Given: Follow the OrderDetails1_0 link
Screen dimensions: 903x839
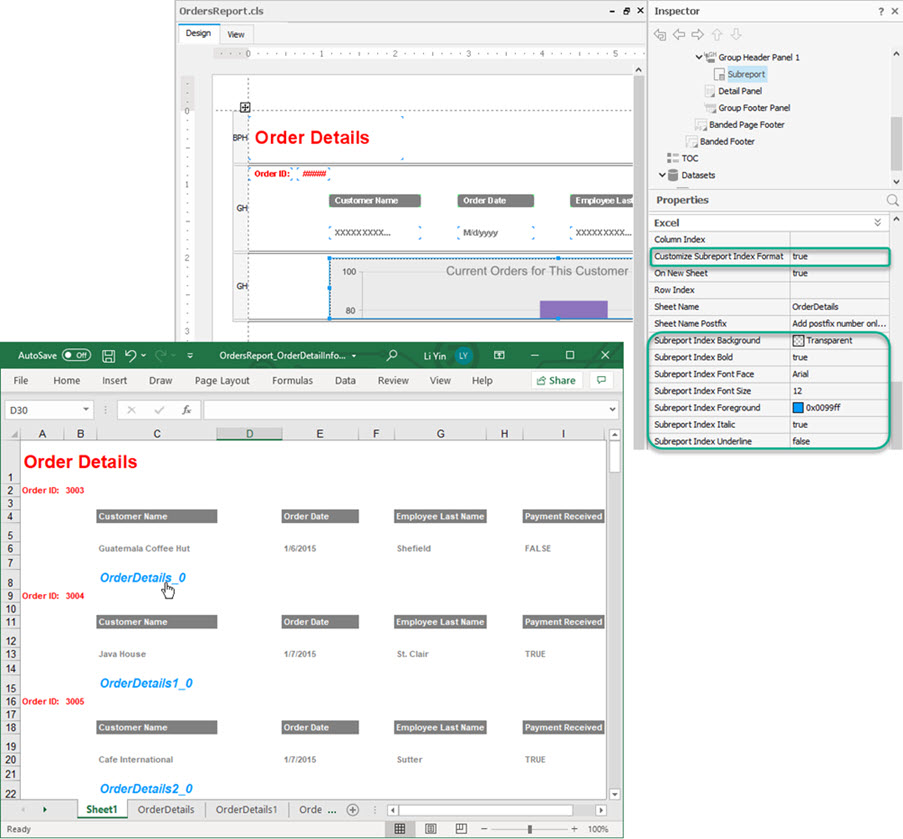Looking at the screenshot, I should click(146, 683).
